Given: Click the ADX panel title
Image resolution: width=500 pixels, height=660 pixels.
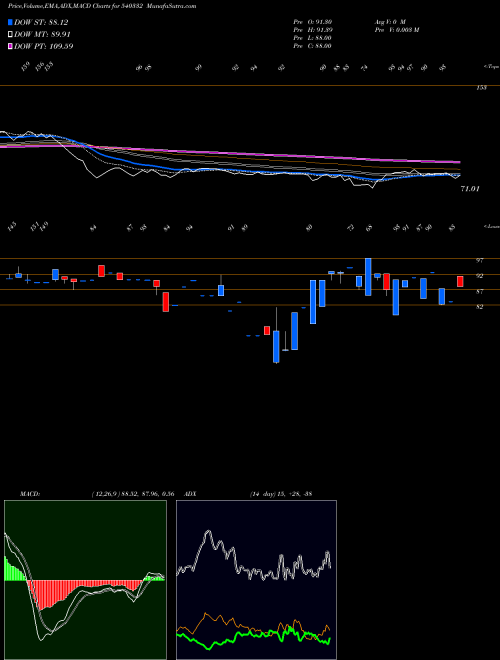Looking at the screenshot, I should (x=190, y=493).
